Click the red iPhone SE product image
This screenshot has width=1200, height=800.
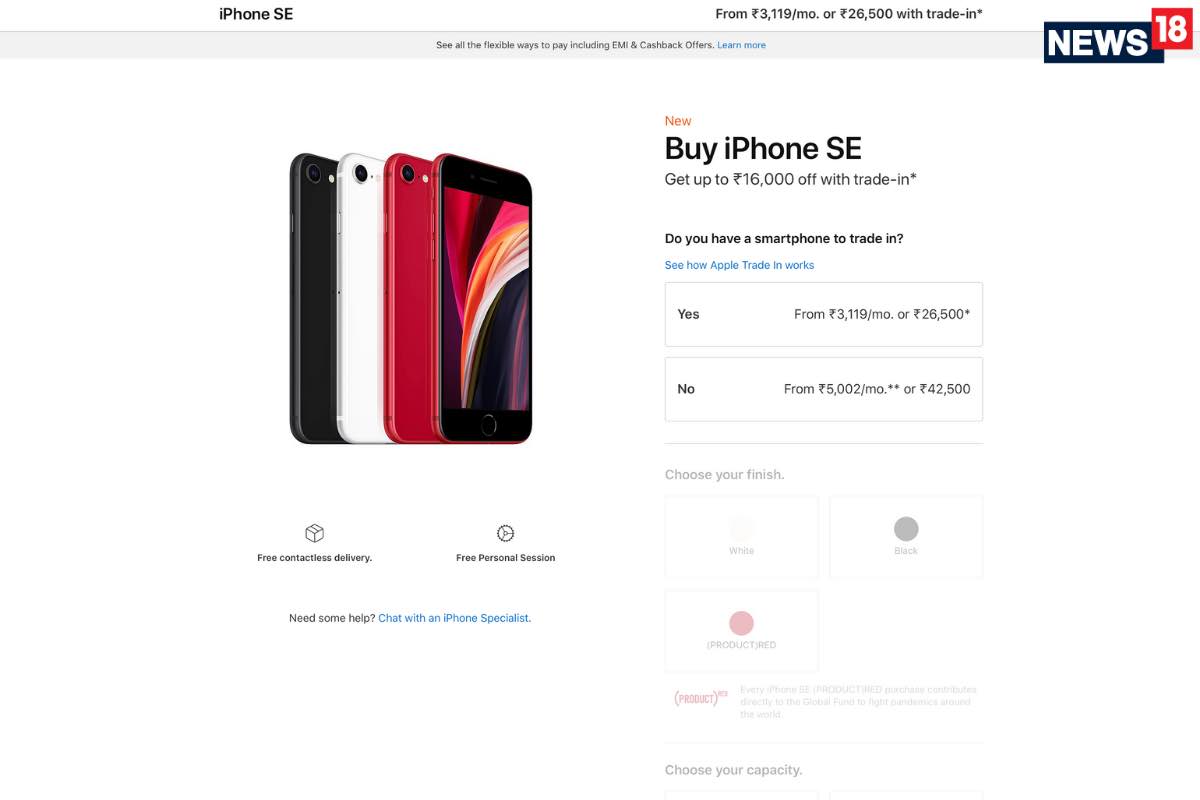point(482,299)
